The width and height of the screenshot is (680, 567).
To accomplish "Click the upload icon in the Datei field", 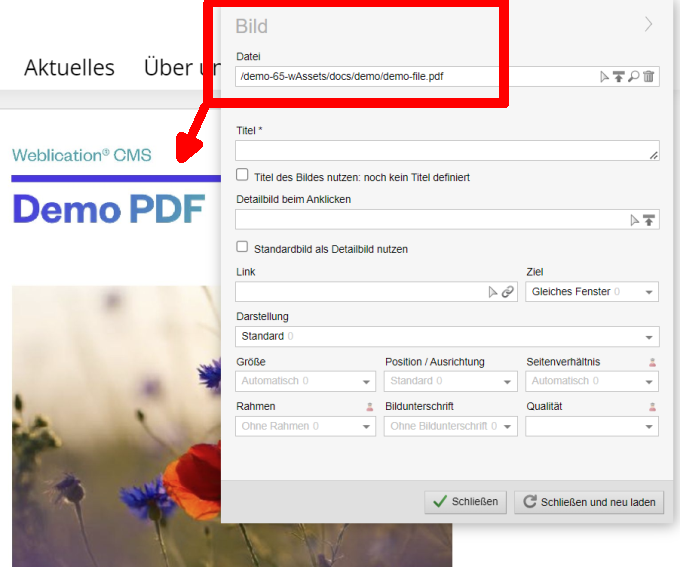I will (618, 77).
